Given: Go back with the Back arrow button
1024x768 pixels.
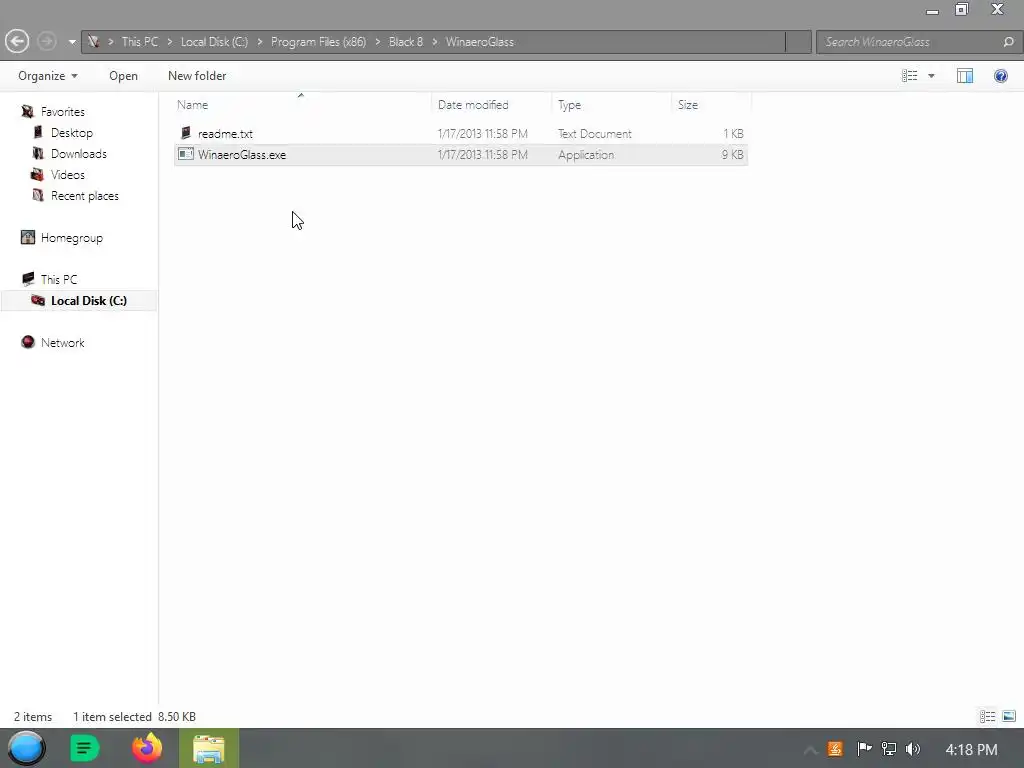Looking at the screenshot, I should tap(17, 42).
